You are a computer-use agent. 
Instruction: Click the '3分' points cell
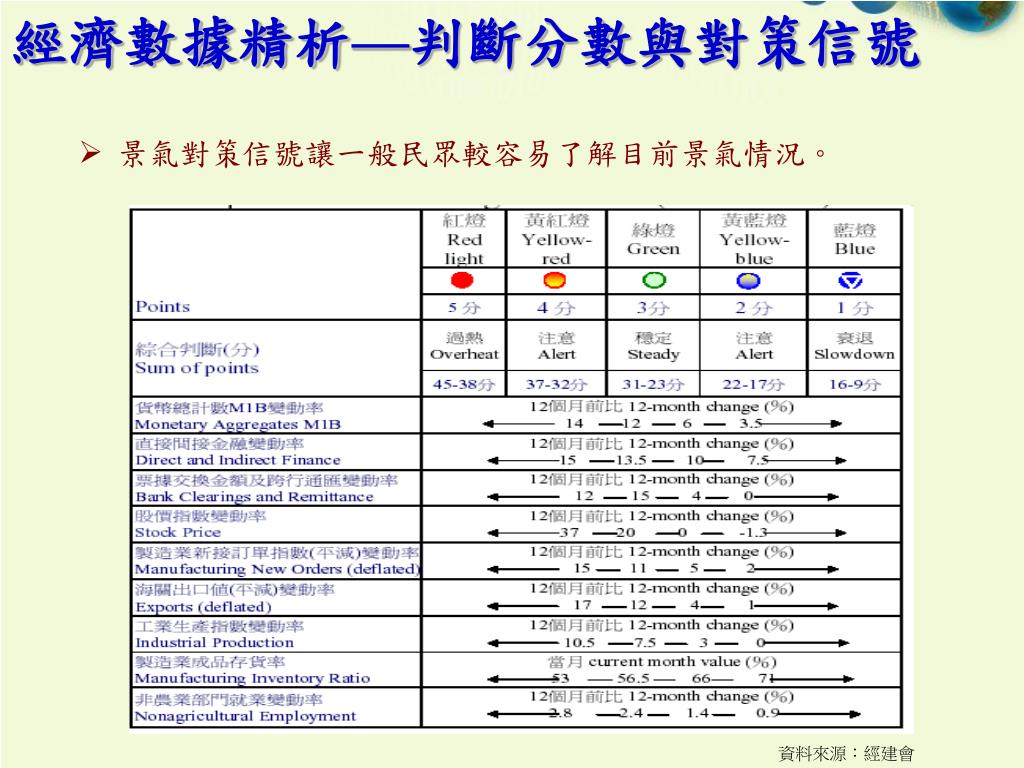653,308
